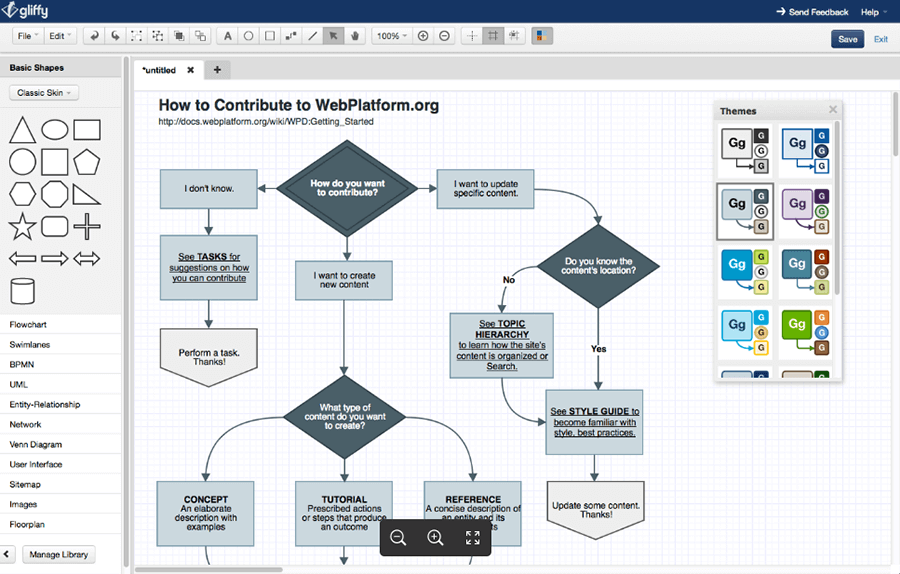
Task: Choose the purple theme swatch
Action: (x=806, y=211)
